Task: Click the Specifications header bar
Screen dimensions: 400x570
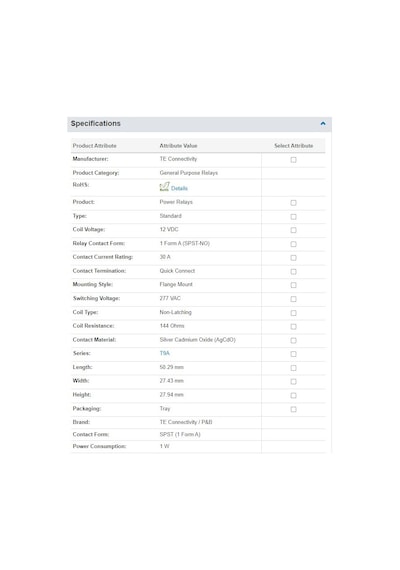Action: tap(199, 124)
